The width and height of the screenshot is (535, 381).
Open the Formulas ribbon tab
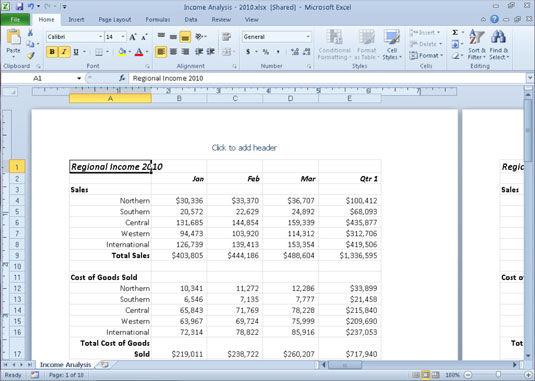[x=158, y=20]
